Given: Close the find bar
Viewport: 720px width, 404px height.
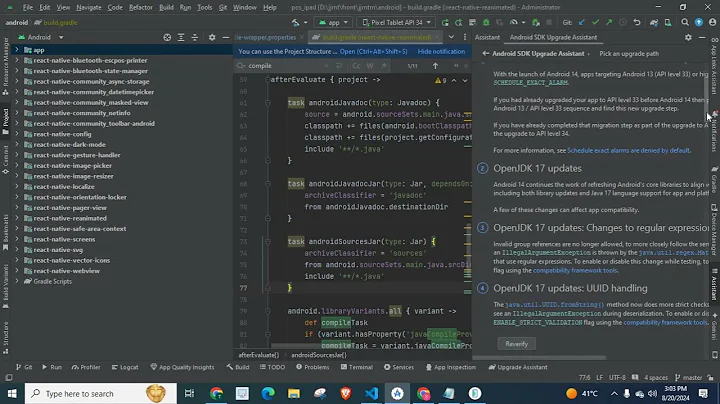Looking at the screenshot, I should (466, 66).
